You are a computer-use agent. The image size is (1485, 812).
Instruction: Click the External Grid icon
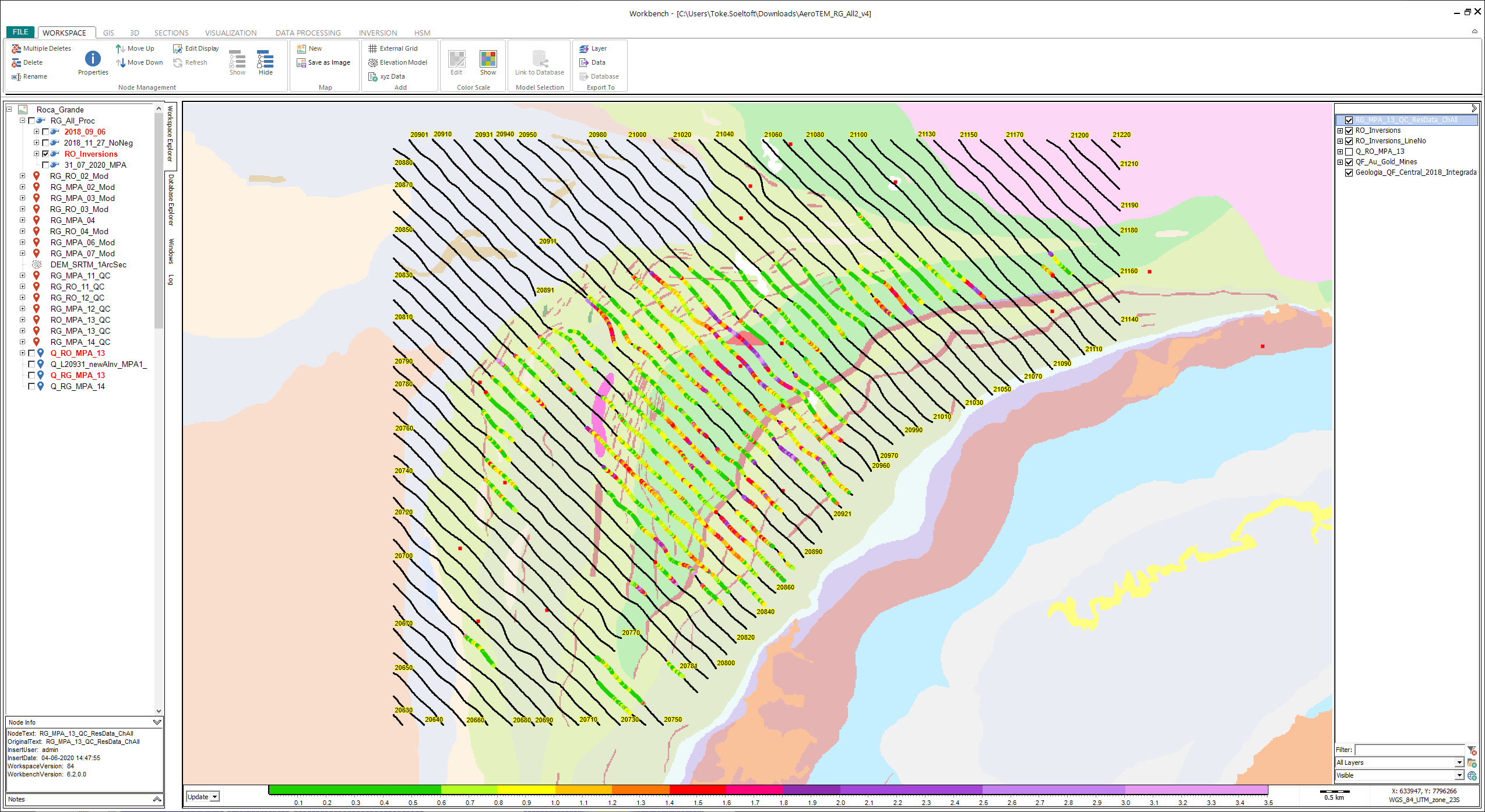coord(390,49)
